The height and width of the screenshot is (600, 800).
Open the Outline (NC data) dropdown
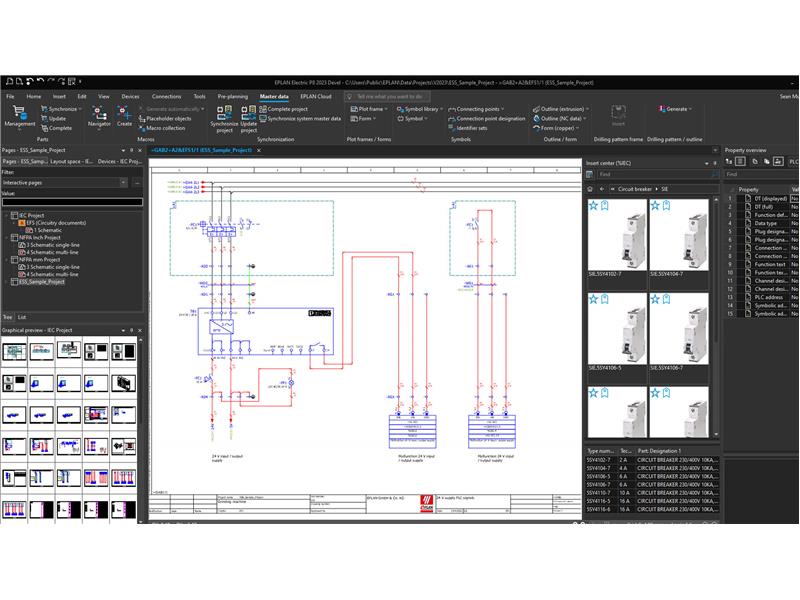(560, 118)
